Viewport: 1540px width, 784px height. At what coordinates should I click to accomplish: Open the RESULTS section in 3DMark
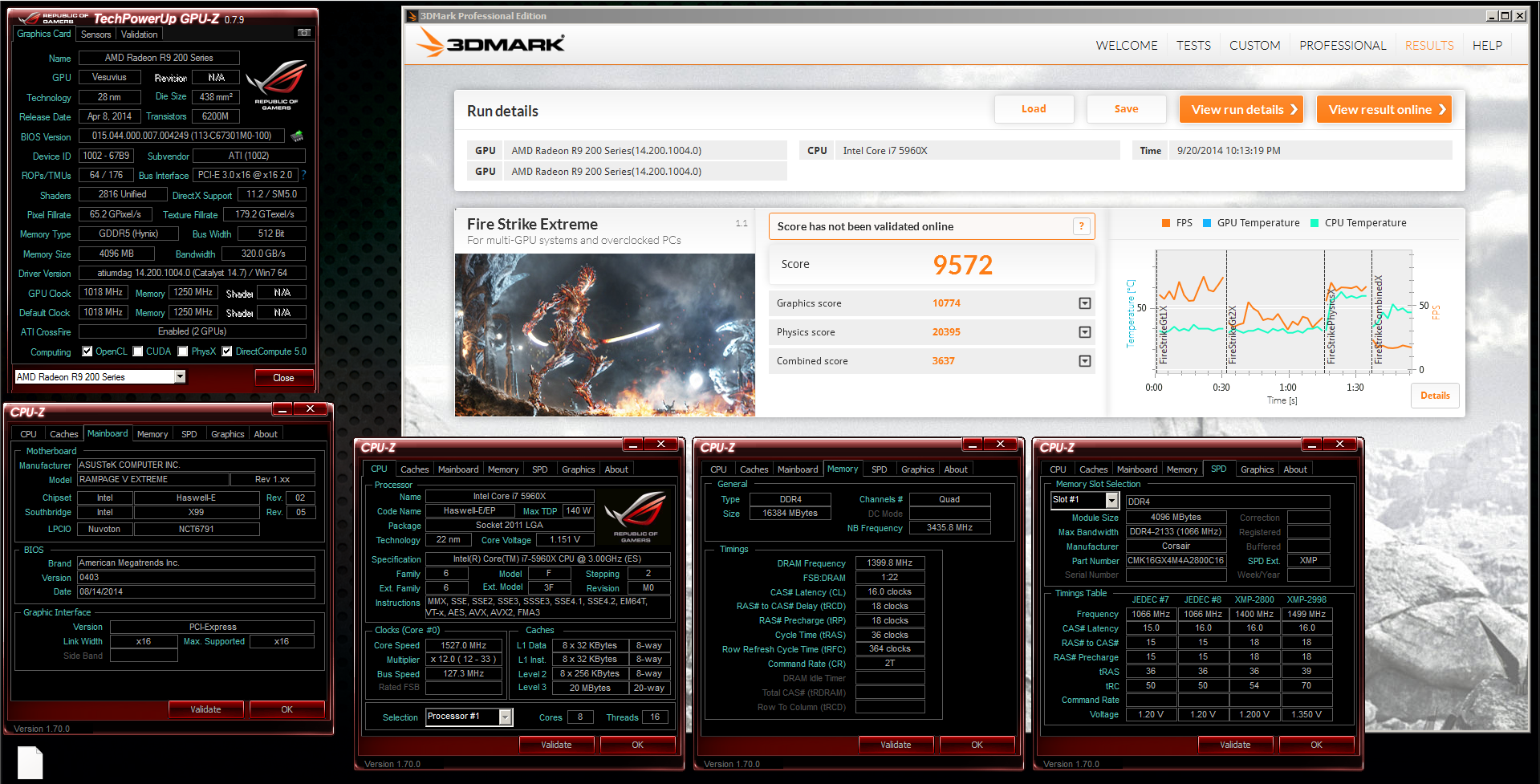[x=1429, y=46]
